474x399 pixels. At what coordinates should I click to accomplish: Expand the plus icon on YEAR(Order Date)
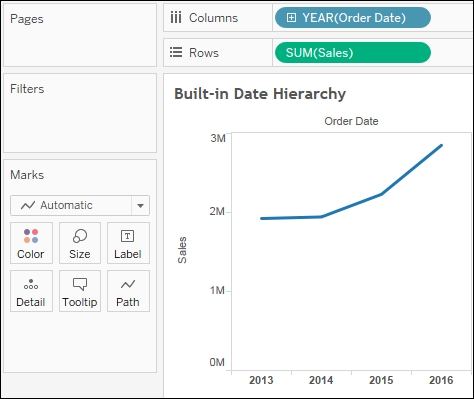tap(291, 18)
